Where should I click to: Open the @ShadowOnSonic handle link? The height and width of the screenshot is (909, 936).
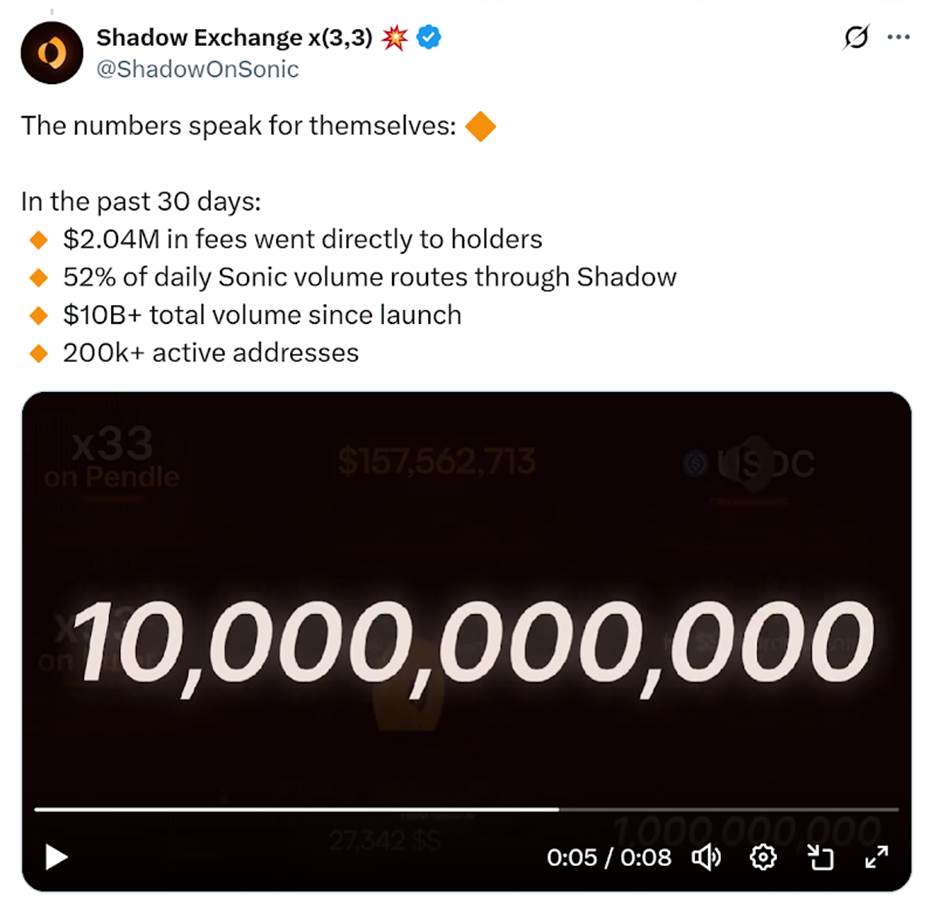(197, 69)
